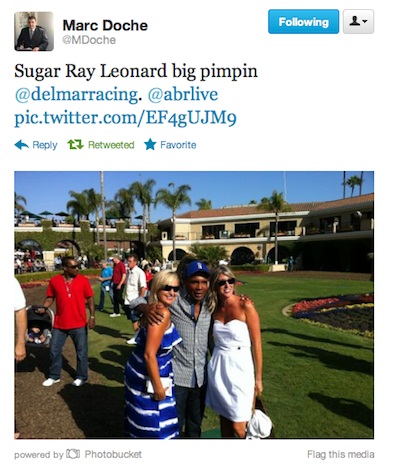Undo retweet via Retweeted label
This screenshot has height=467, width=395.
[x=111, y=145]
